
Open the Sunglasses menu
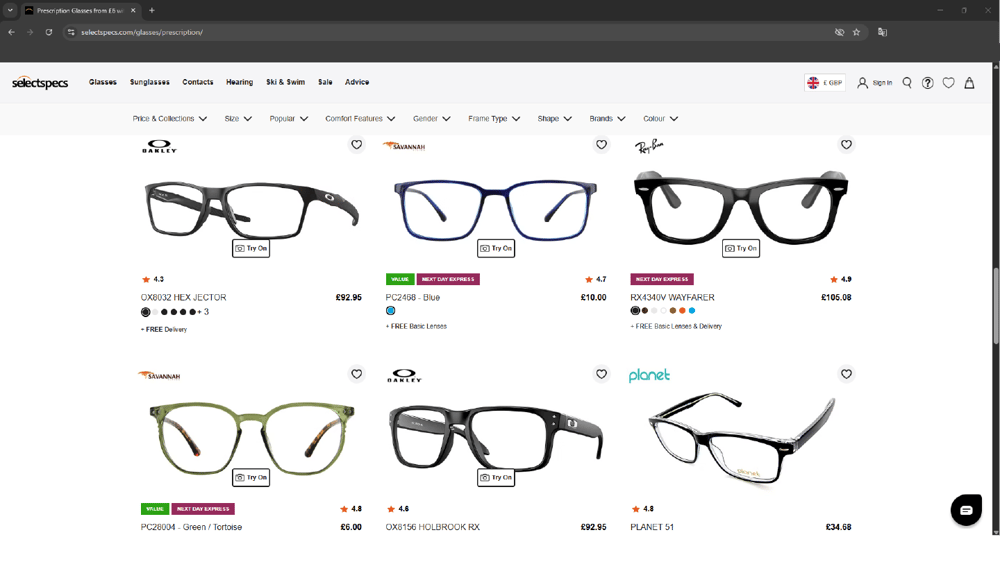[150, 82]
